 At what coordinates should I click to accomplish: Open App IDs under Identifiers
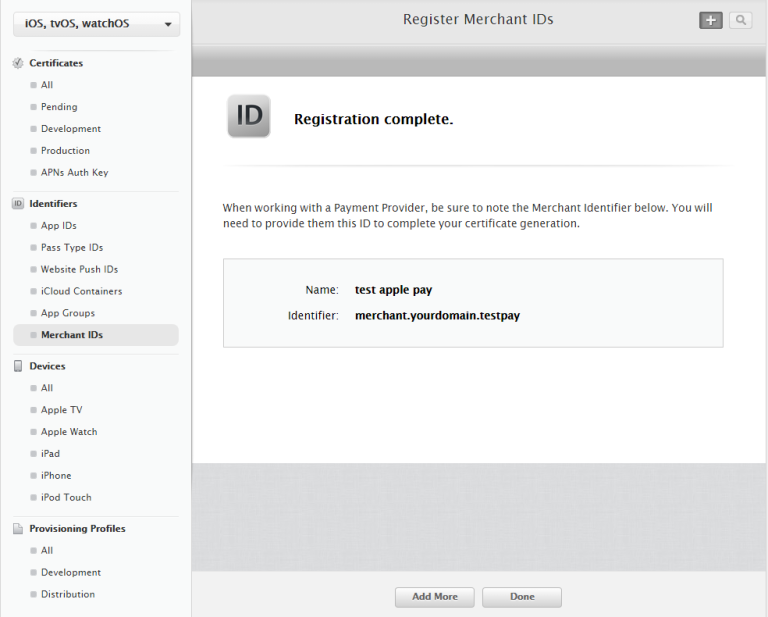[x=58, y=226]
